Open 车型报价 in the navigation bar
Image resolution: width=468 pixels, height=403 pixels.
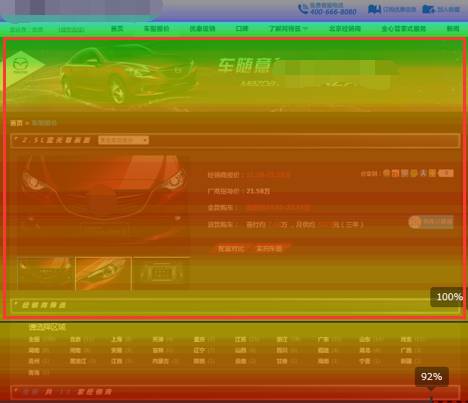(156, 29)
